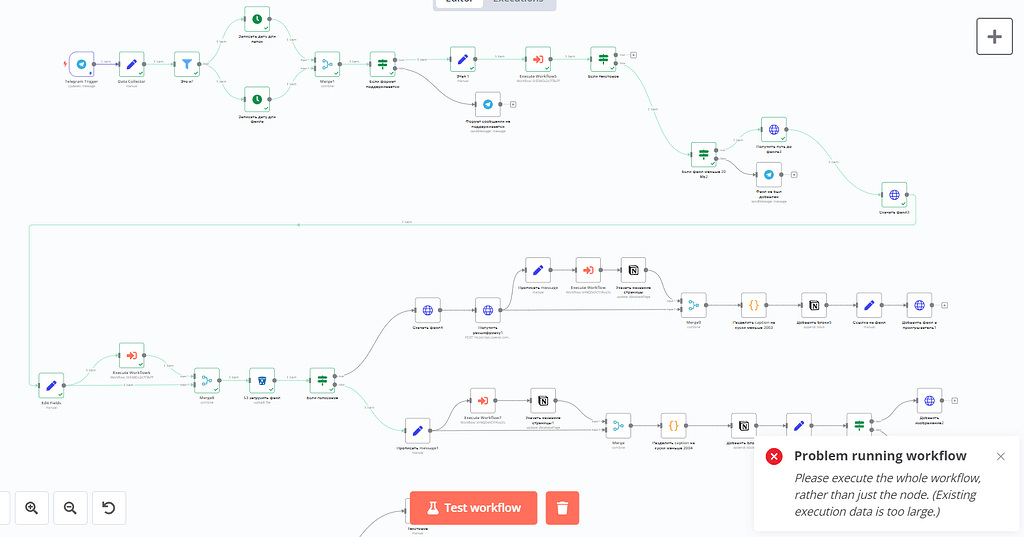The width and height of the screenshot is (1024, 537).
Task: Select the Merge8 node
Action: (x=207, y=380)
